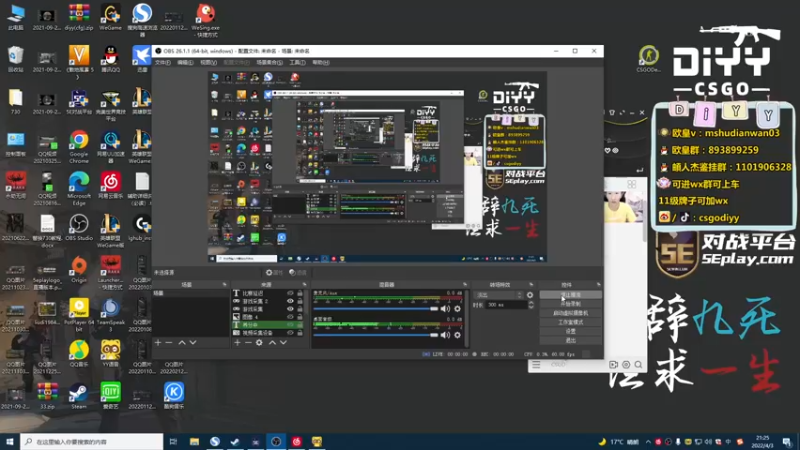Open 场景集合(S) menu in OBS
The height and width of the screenshot is (450, 800).
[270, 62]
